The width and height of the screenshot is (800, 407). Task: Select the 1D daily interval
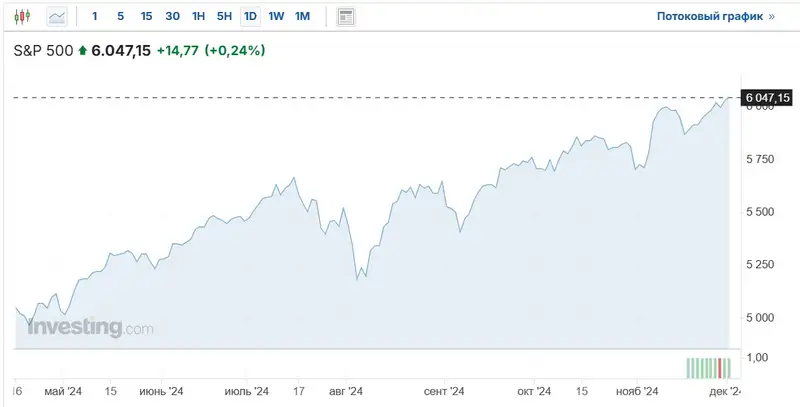click(250, 17)
